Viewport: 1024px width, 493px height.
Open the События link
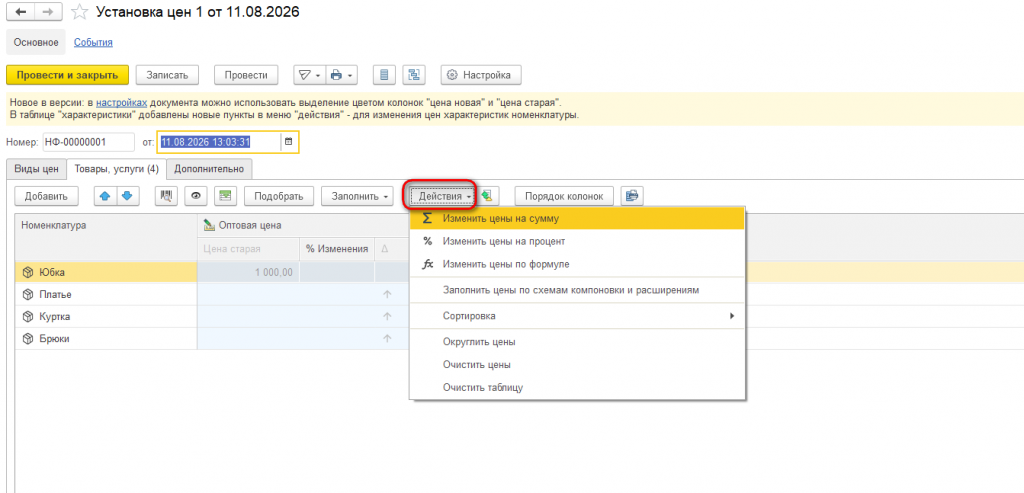(x=93, y=42)
